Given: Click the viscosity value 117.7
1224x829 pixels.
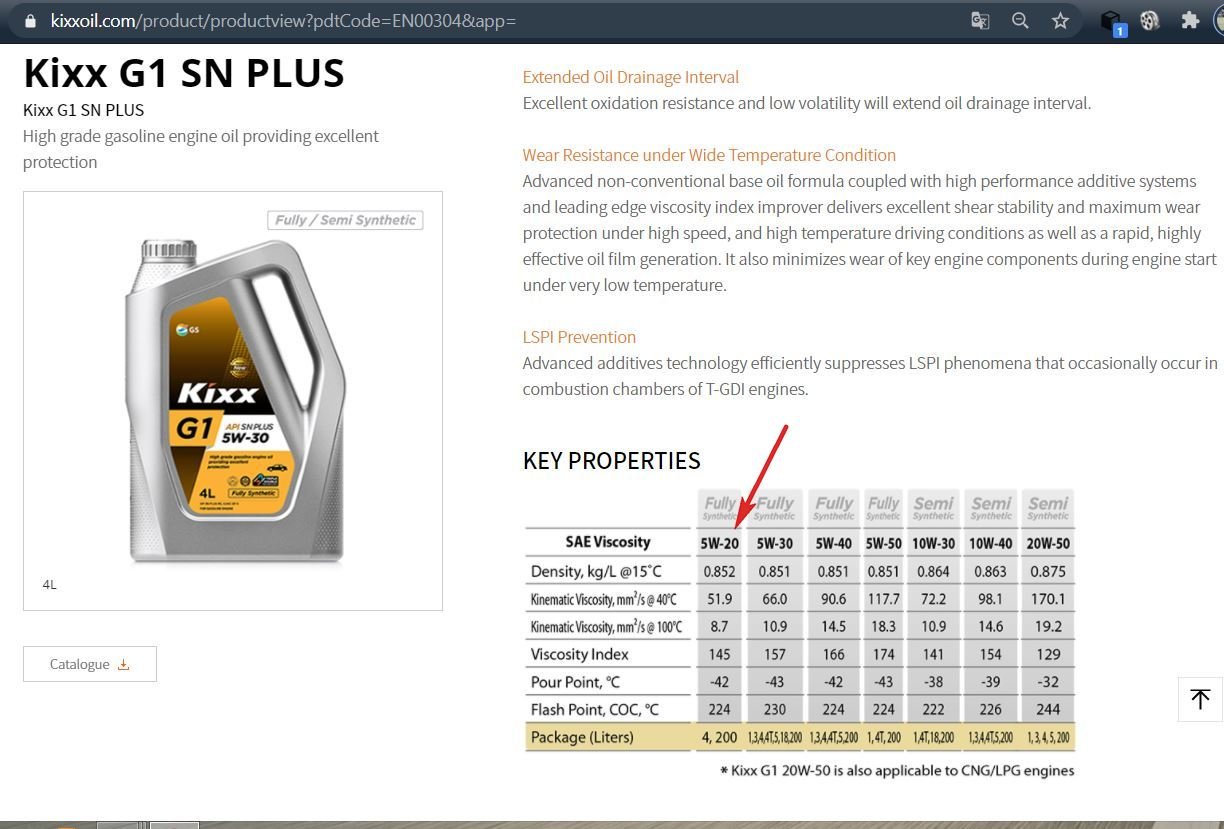Looking at the screenshot, I should point(884,599).
